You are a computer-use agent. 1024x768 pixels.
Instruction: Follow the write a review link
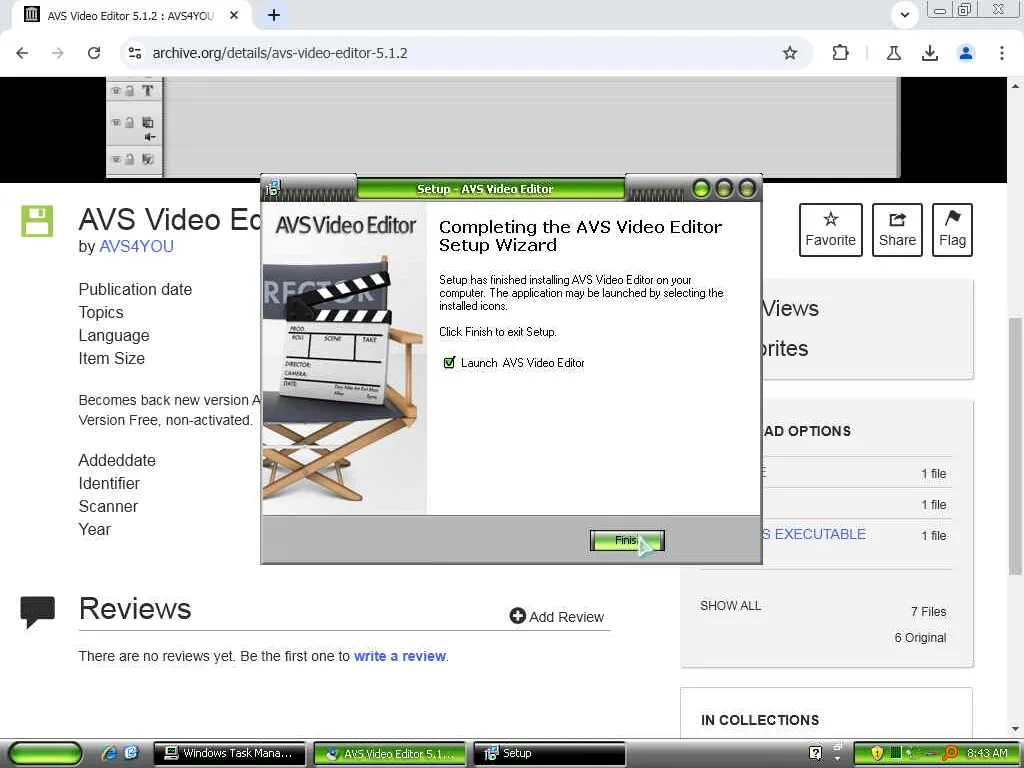coord(400,656)
